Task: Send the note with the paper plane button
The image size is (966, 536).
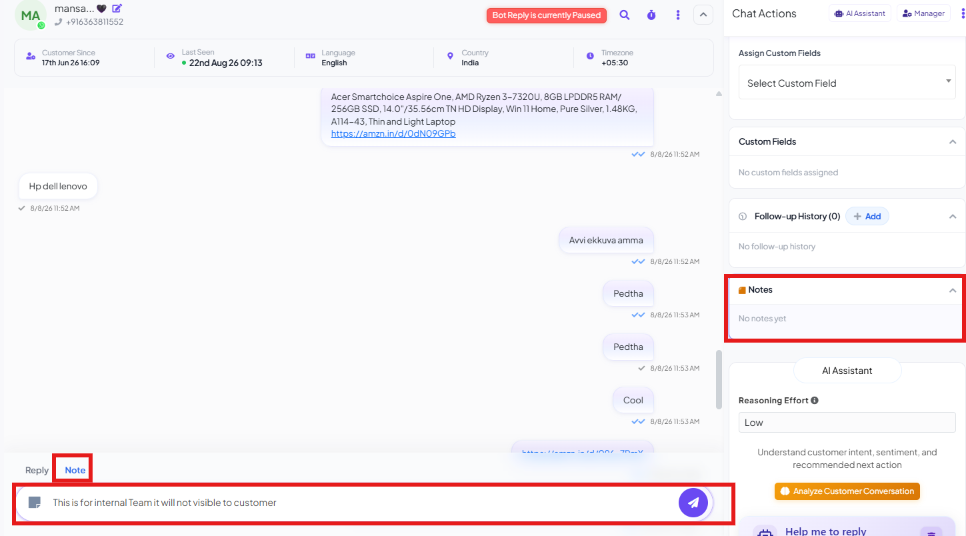Action: (693, 503)
